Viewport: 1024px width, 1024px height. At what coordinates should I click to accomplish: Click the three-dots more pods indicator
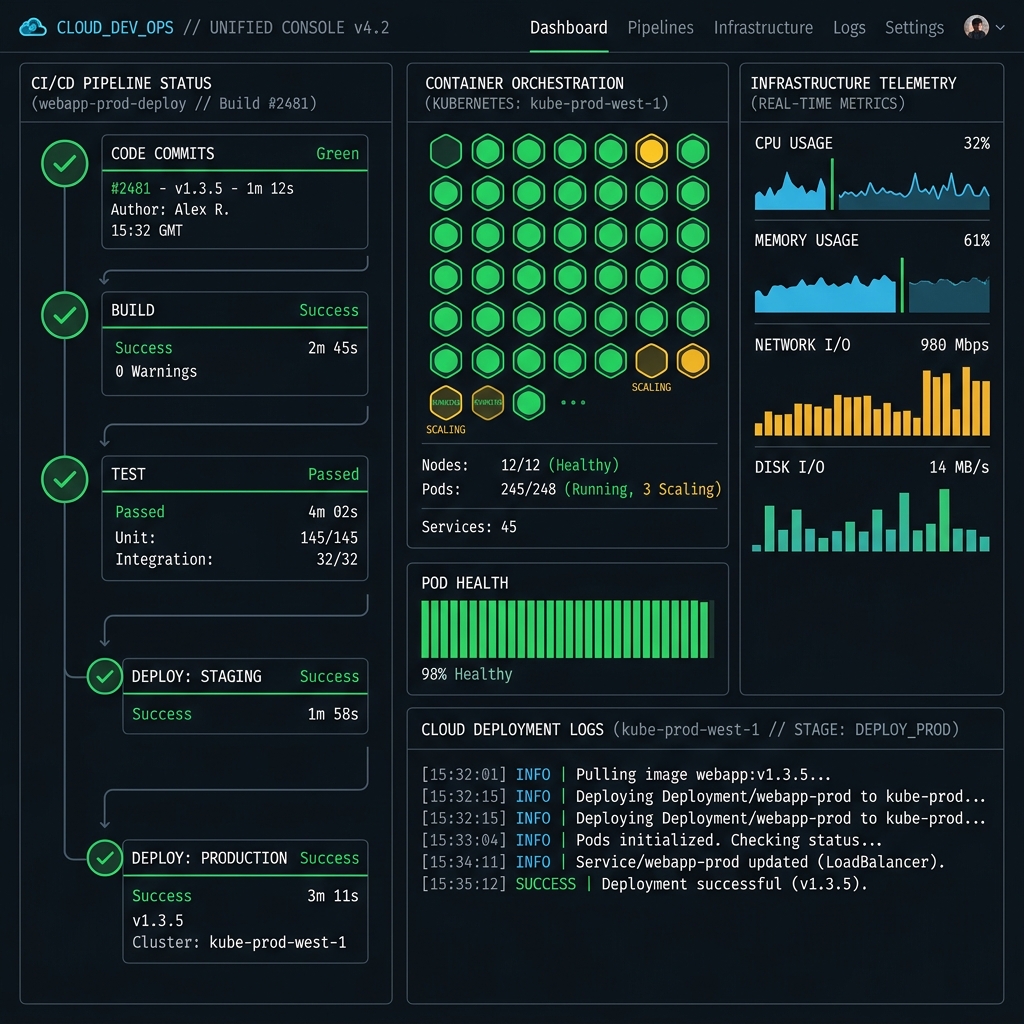[573, 402]
